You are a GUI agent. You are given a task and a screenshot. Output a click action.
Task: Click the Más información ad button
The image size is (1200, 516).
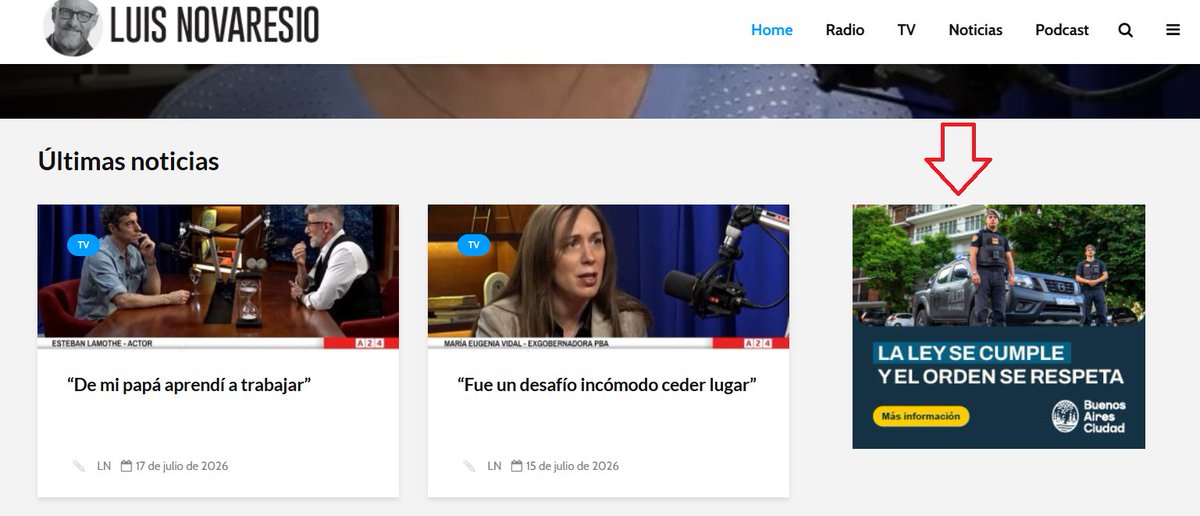point(921,416)
